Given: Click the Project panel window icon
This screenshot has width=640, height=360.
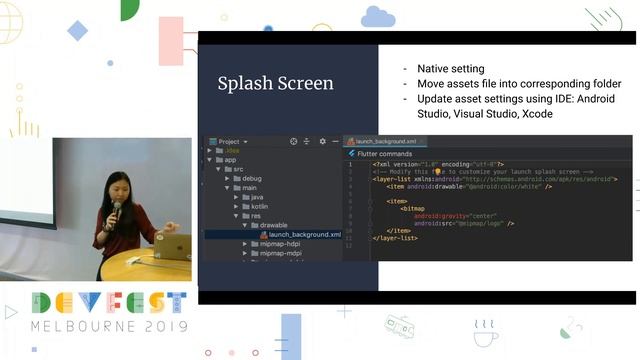Looking at the screenshot, I should (213, 142).
